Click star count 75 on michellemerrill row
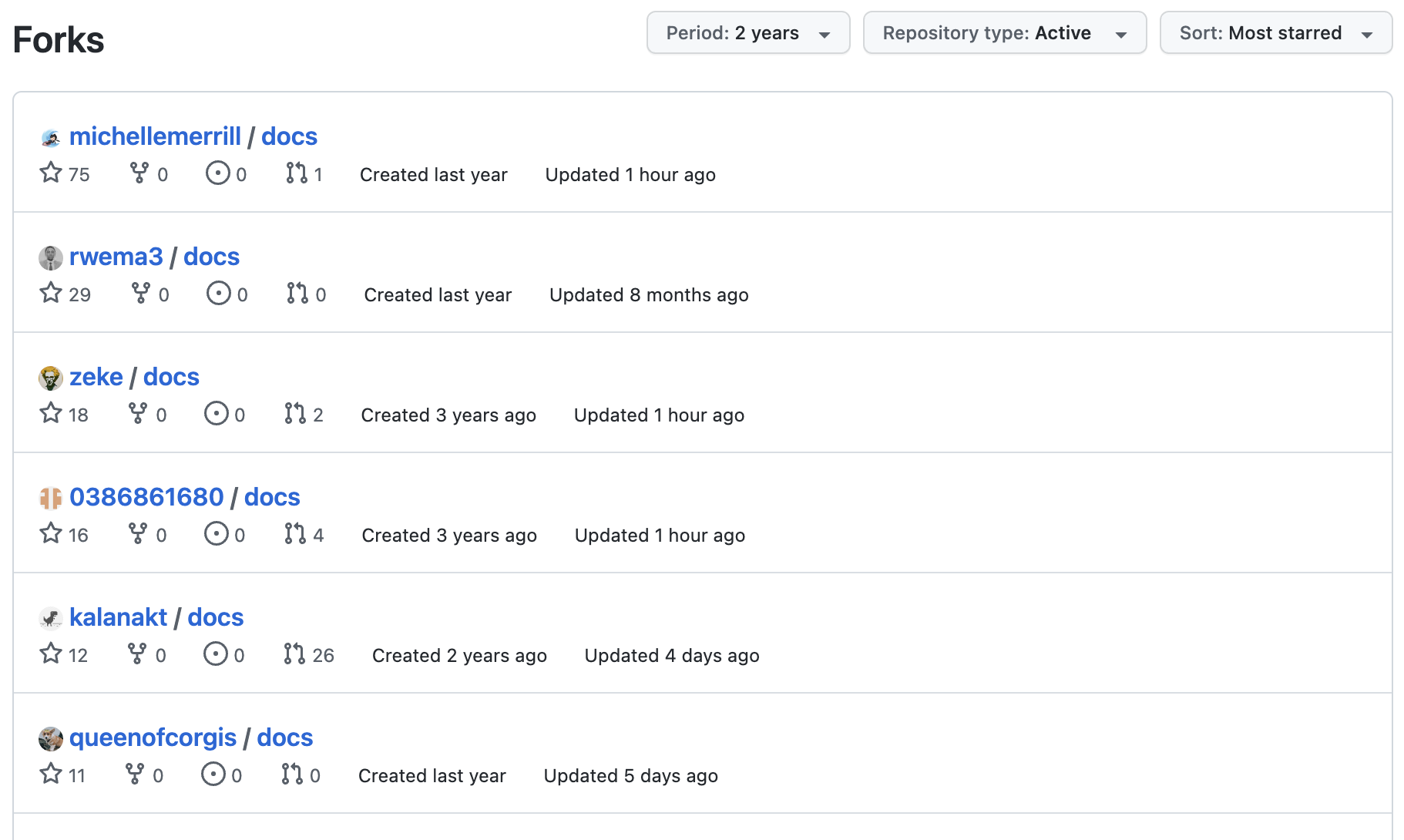 point(79,175)
